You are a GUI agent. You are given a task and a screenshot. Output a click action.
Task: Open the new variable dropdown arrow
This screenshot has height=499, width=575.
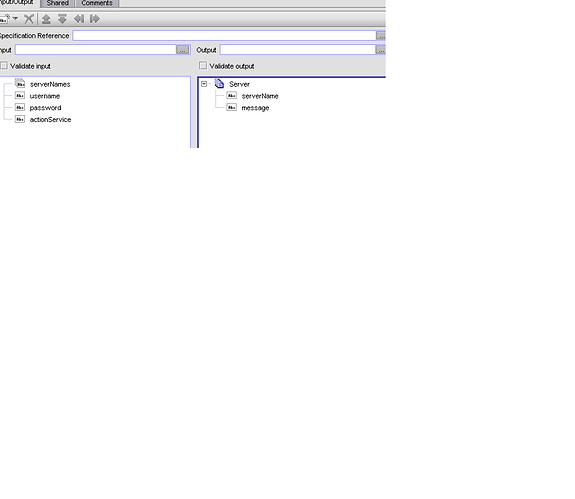pos(15,18)
